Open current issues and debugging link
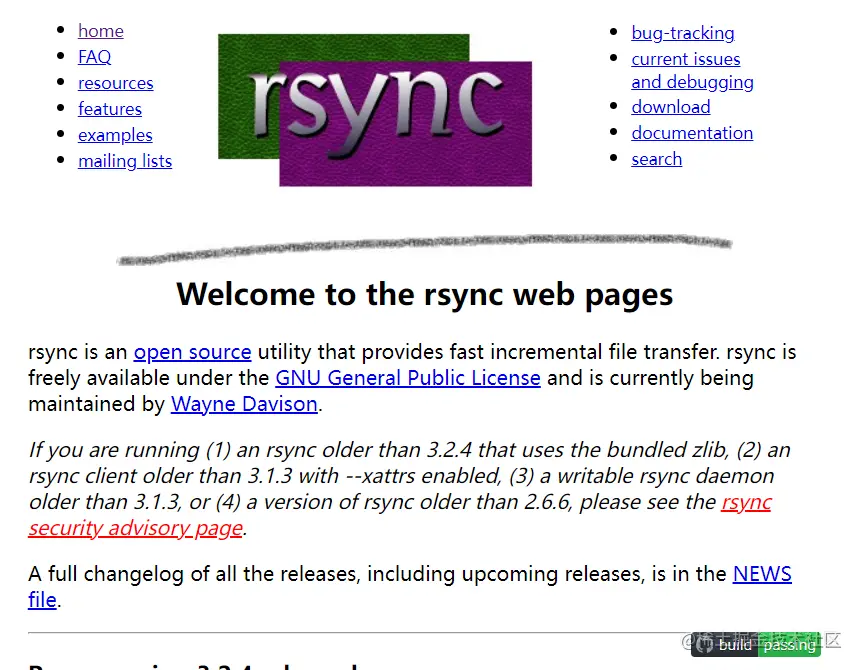This screenshot has height=670, width=861. [692, 70]
